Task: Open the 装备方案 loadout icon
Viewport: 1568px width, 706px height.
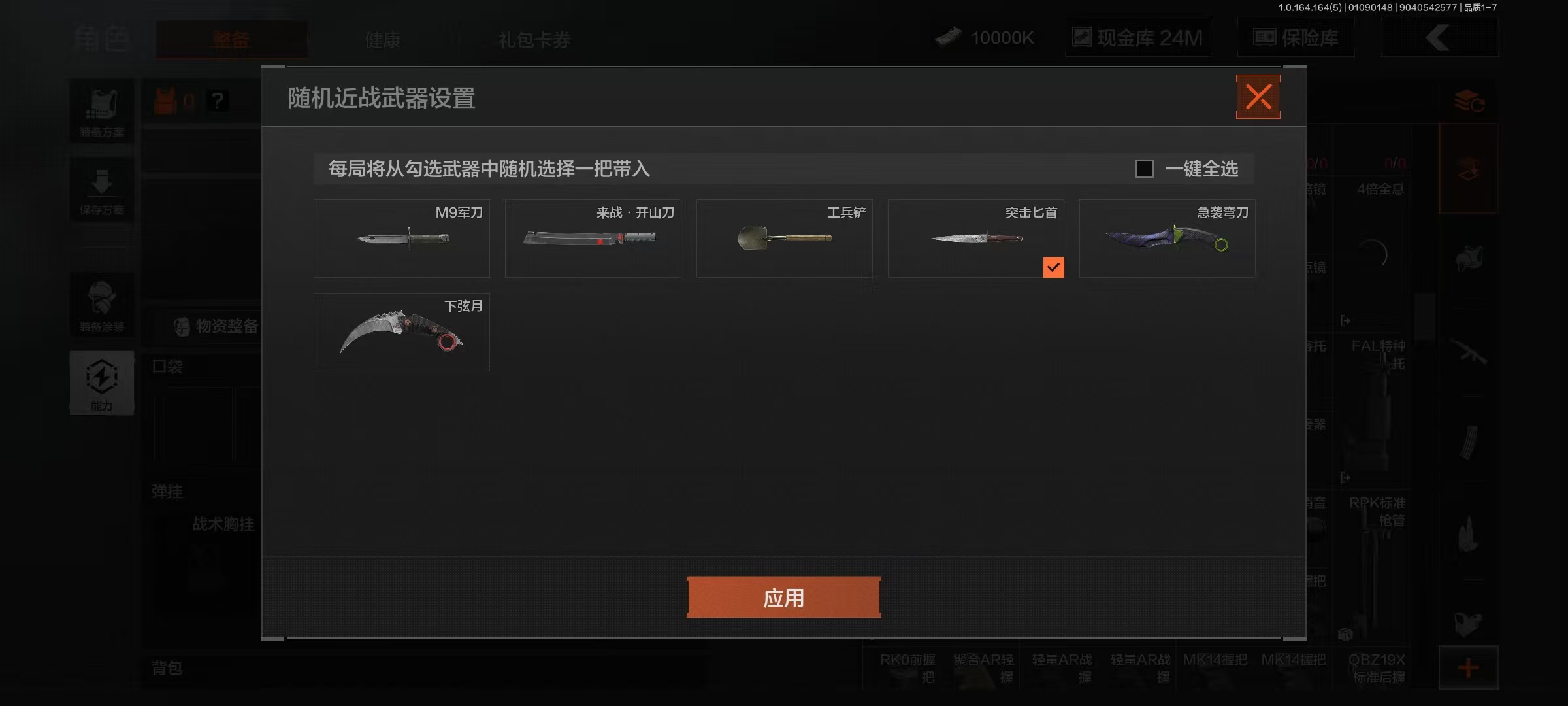Action: (102, 112)
